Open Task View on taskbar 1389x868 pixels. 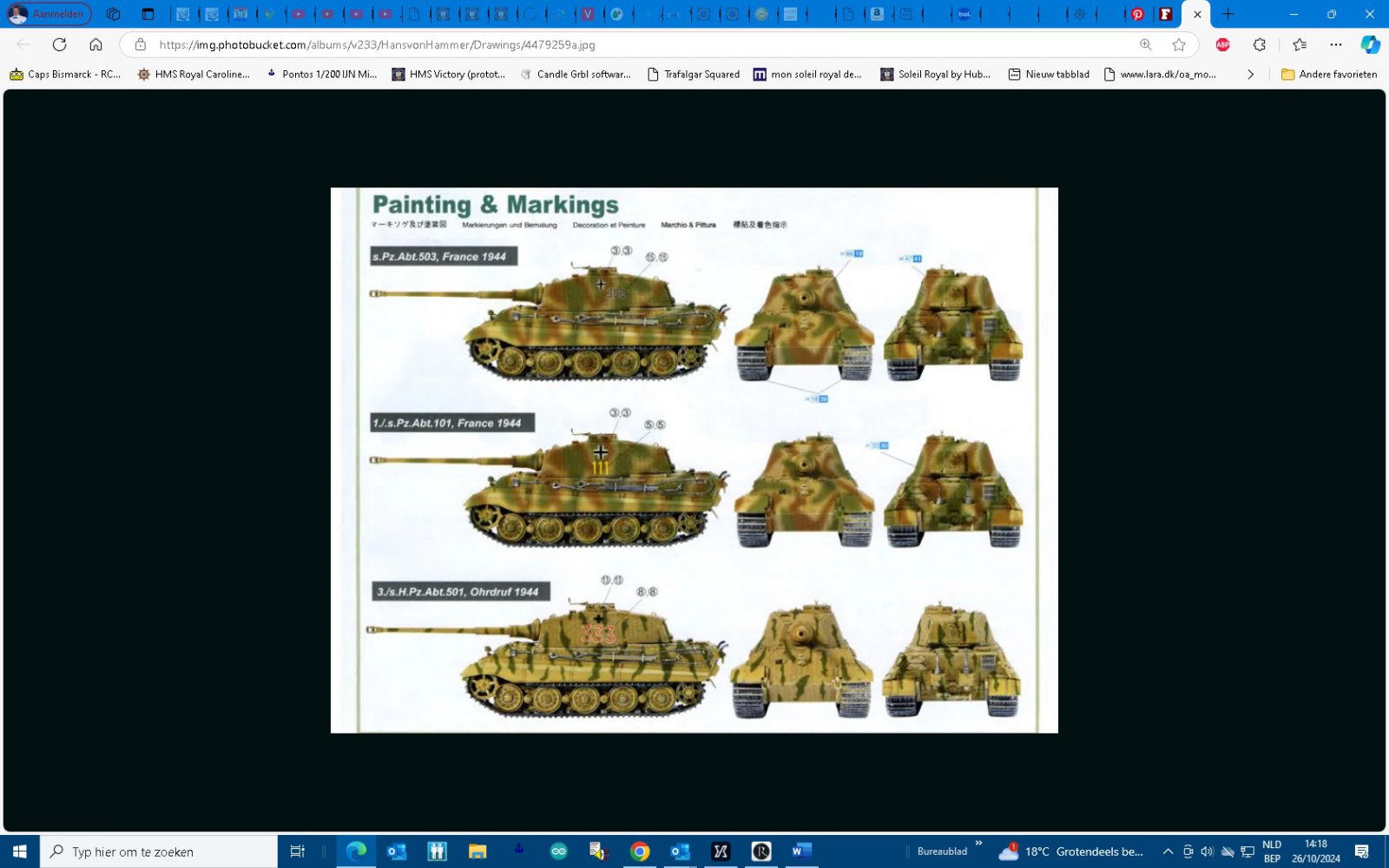click(x=297, y=852)
